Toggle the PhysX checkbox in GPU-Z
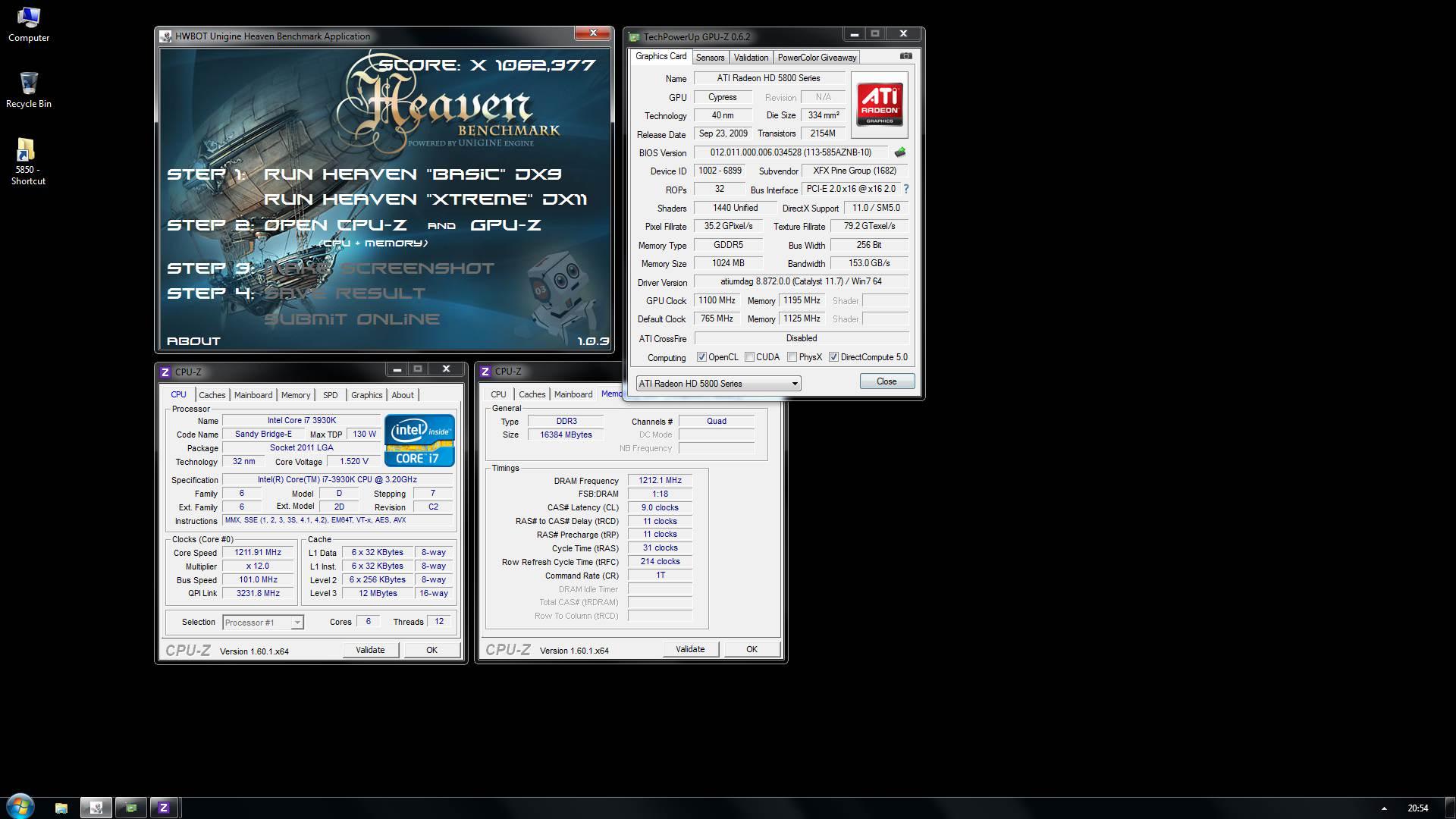This screenshot has height=819, width=1456. (792, 357)
